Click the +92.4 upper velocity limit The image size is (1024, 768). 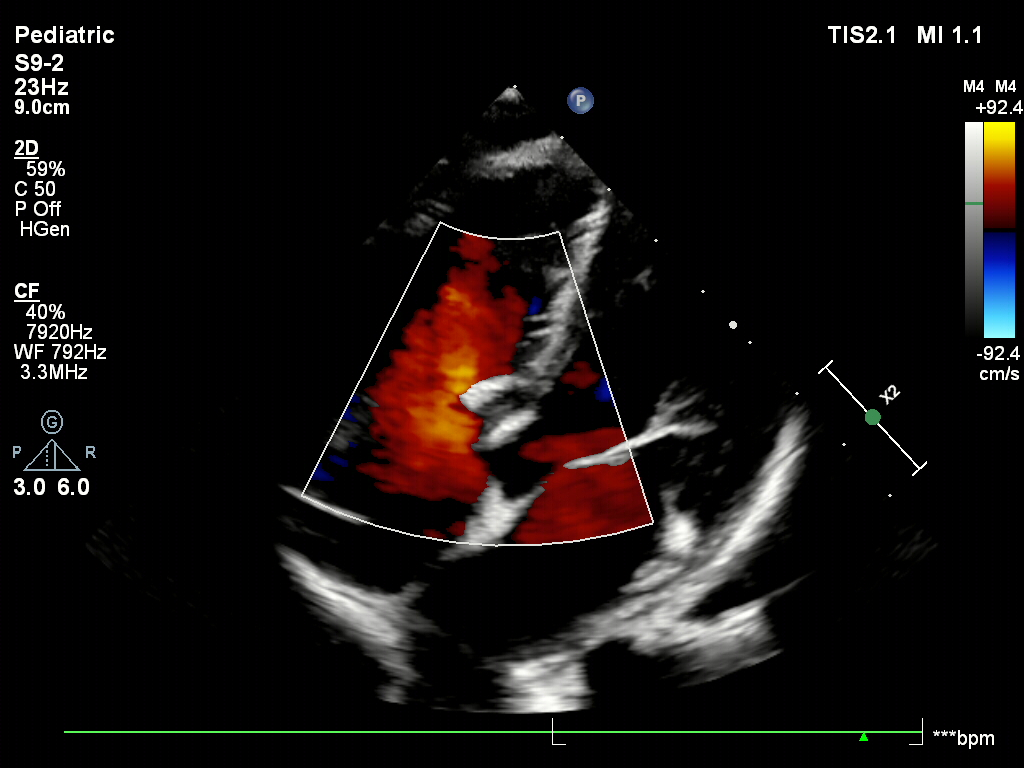pos(999,107)
